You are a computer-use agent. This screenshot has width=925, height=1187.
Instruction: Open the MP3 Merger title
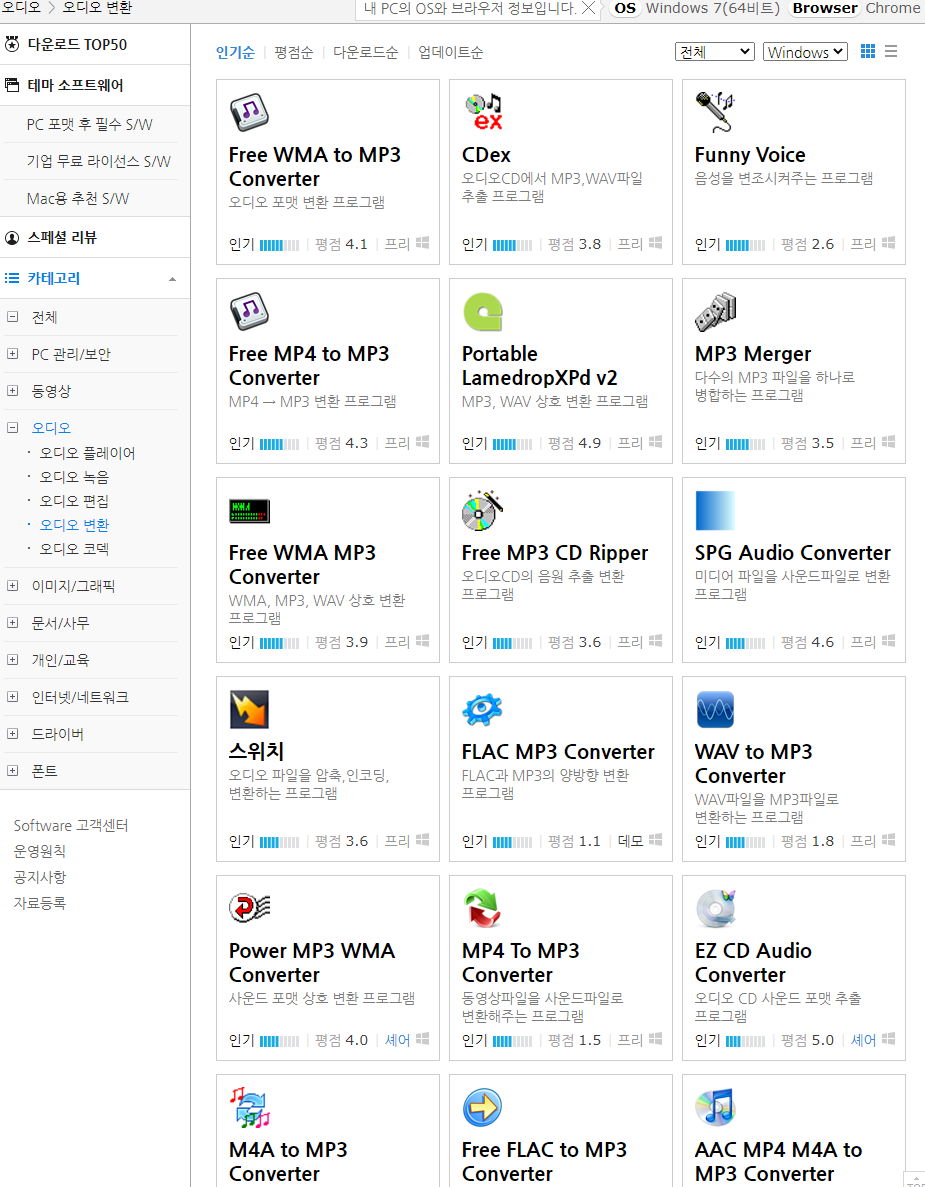coord(752,354)
